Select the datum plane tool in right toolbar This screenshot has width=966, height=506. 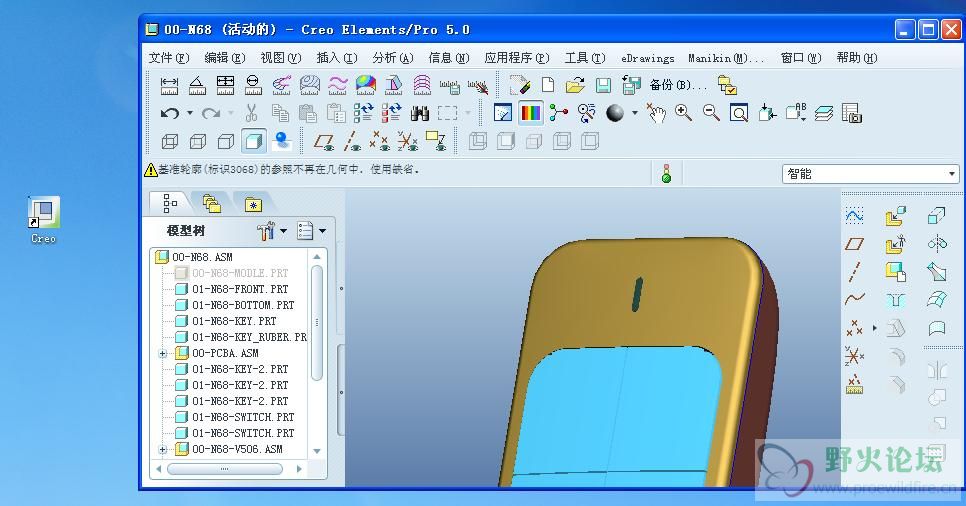(x=854, y=244)
